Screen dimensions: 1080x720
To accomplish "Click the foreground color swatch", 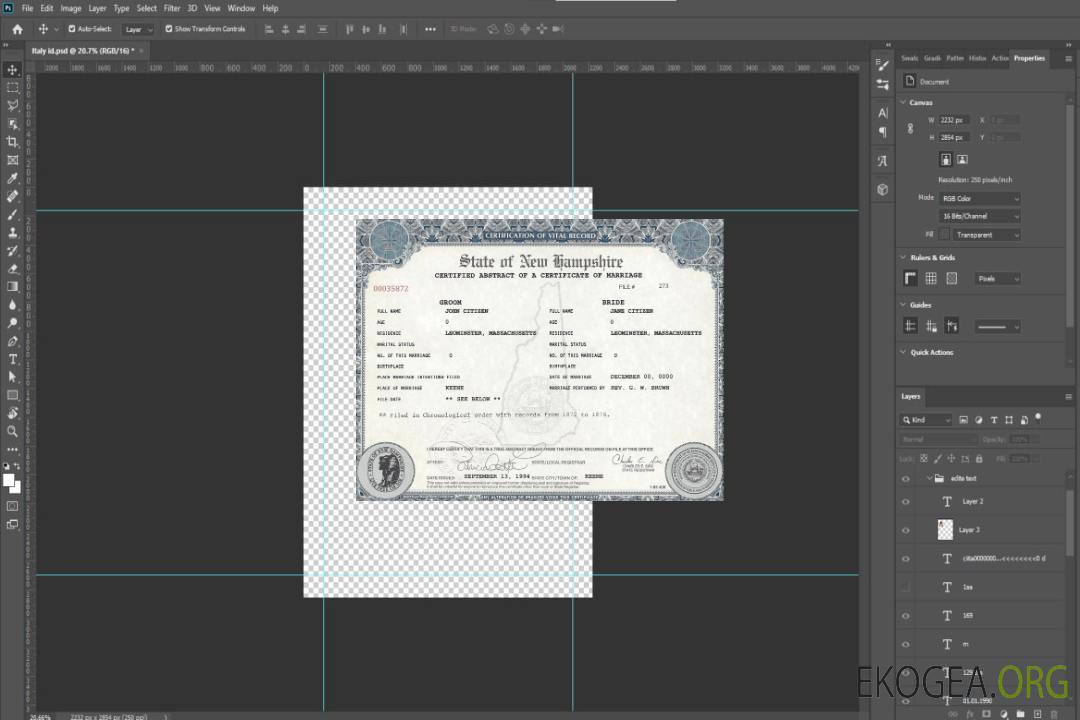I will pyautogui.click(x=9, y=480).
